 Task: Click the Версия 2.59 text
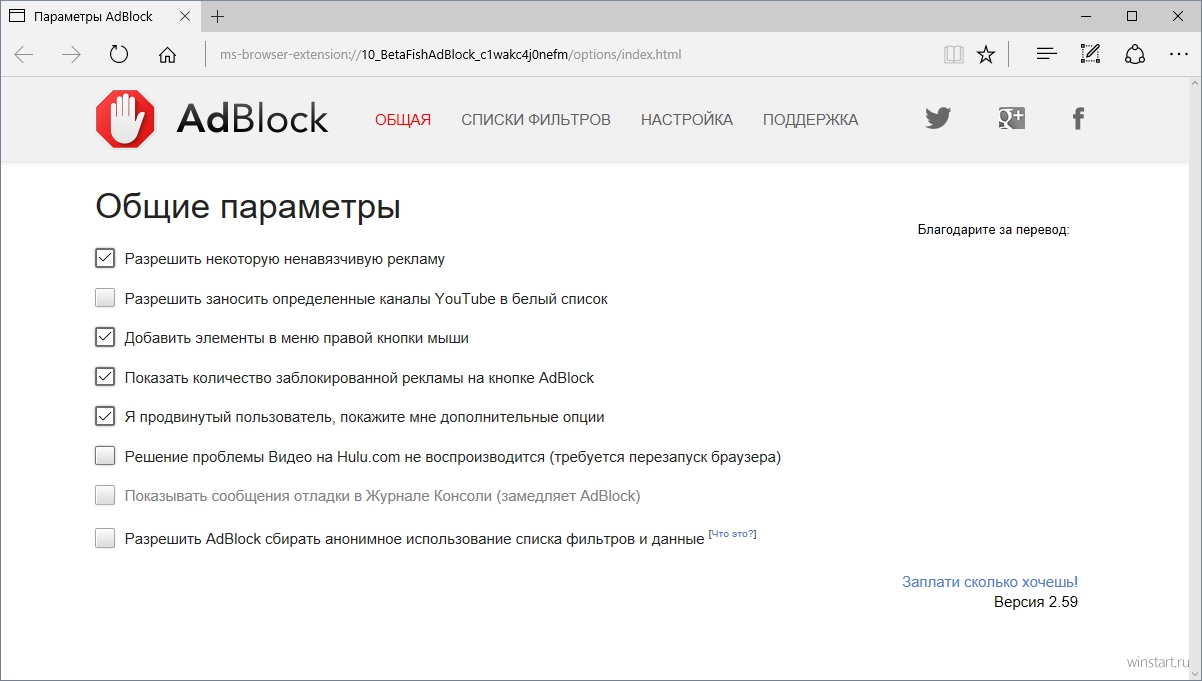(x=1036, y=602)
